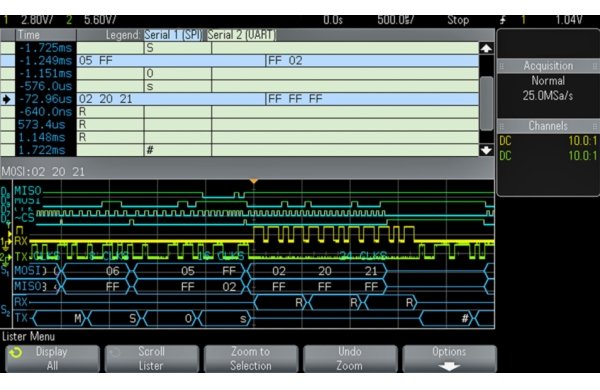Open the Options softkey menu

click(x=449, y=359)
